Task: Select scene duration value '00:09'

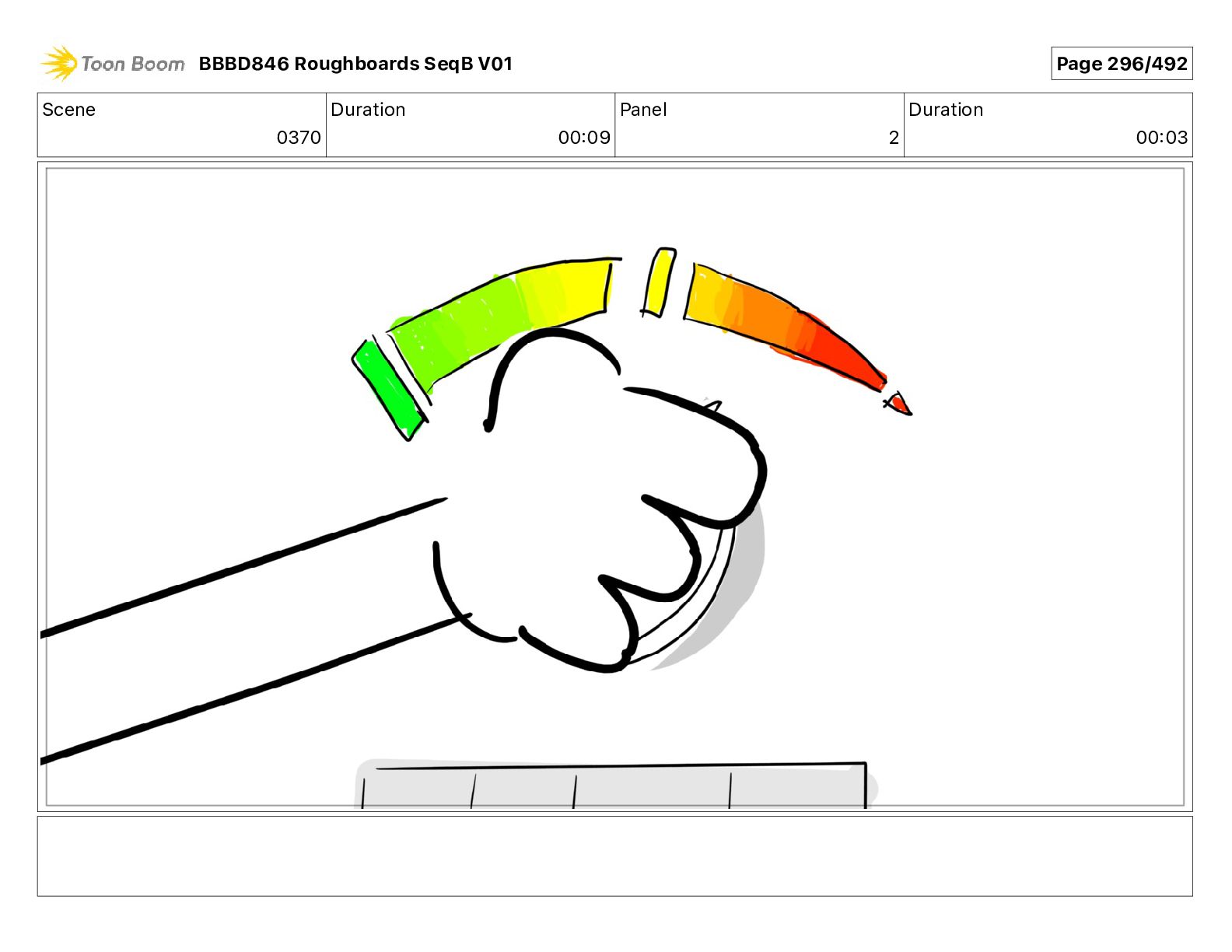Action: click(584, 138)
